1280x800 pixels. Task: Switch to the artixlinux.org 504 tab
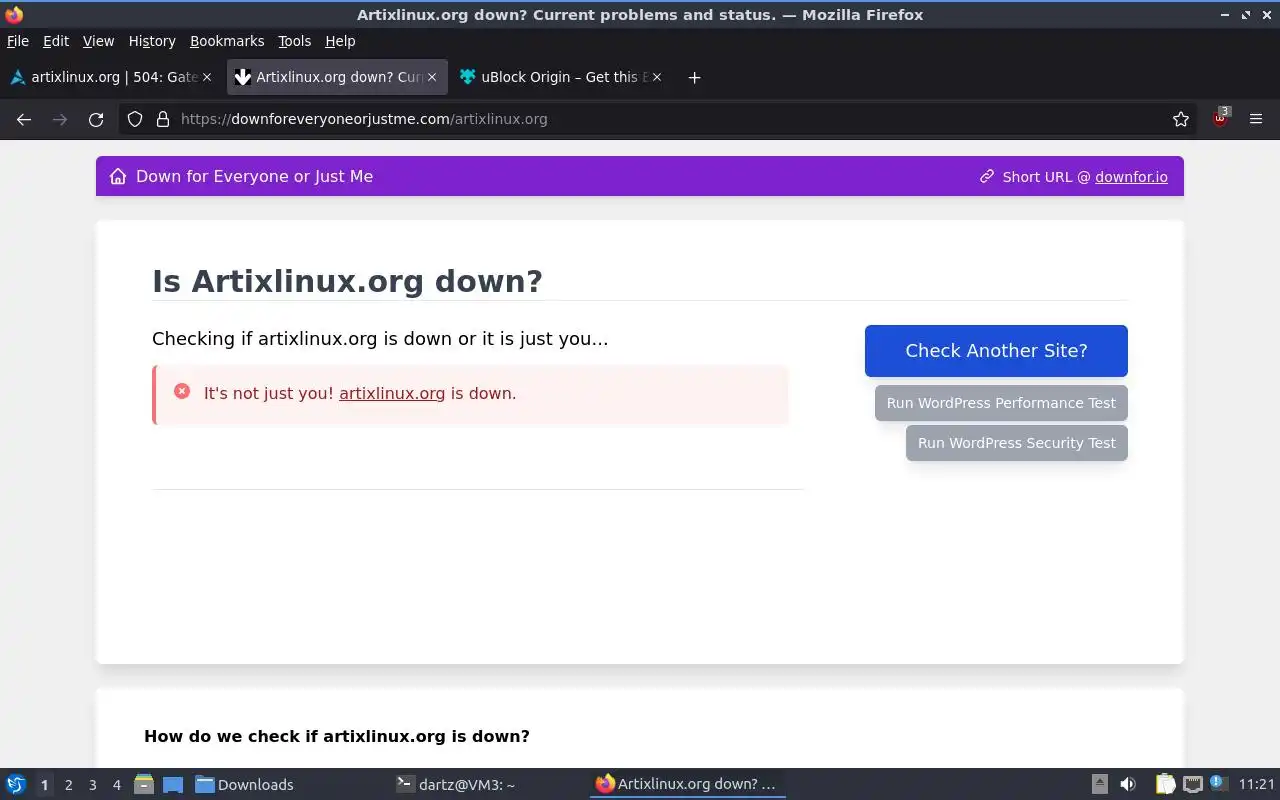[x=110, y=77]
